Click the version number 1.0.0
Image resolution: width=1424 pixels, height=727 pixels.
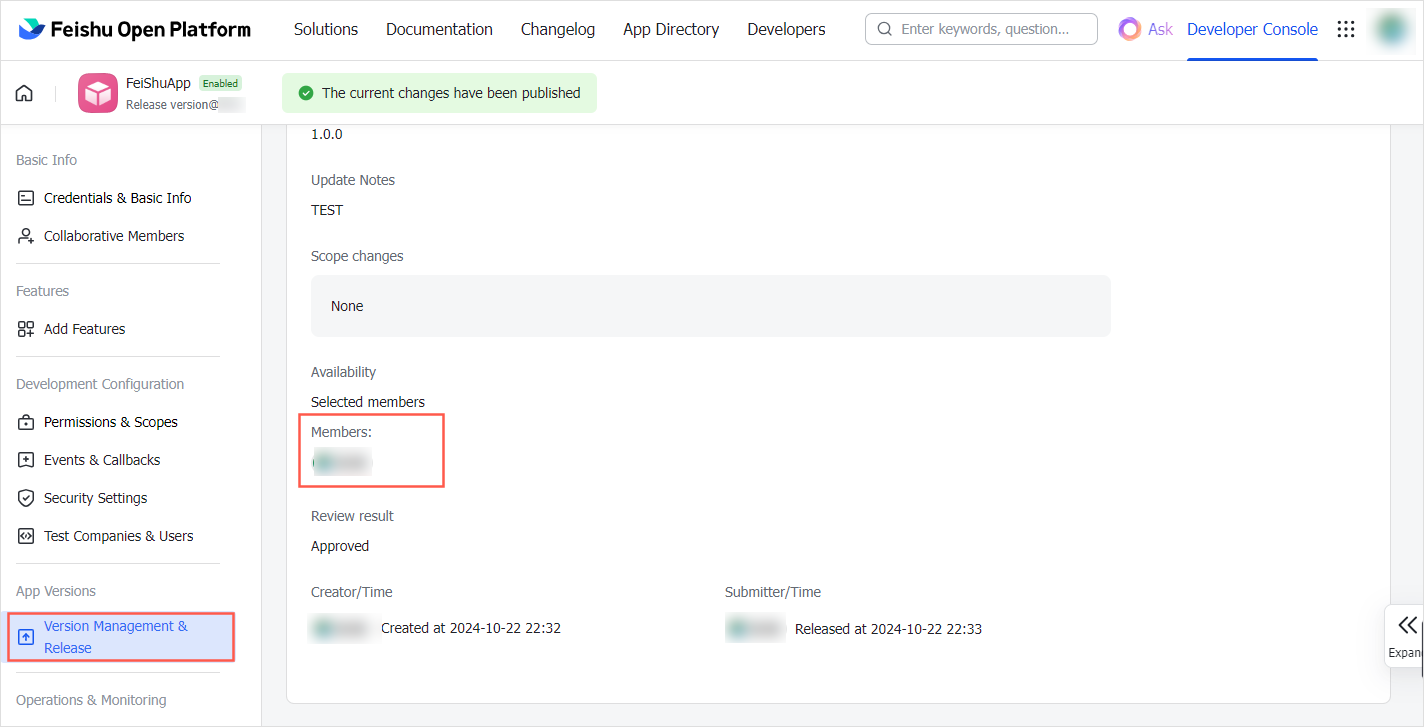[326, 134]
